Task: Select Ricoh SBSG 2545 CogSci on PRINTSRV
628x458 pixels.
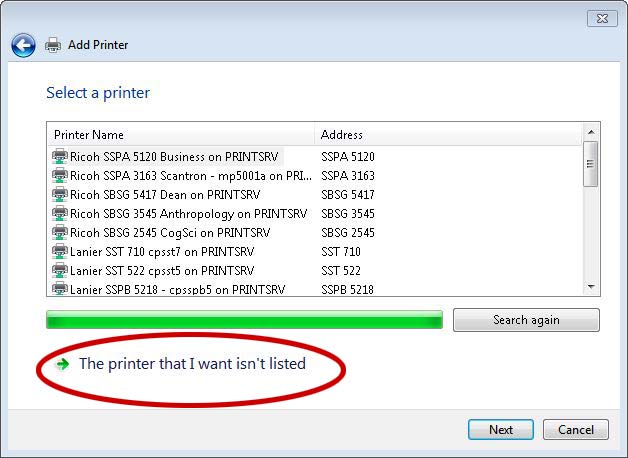Action: (170, 232)
